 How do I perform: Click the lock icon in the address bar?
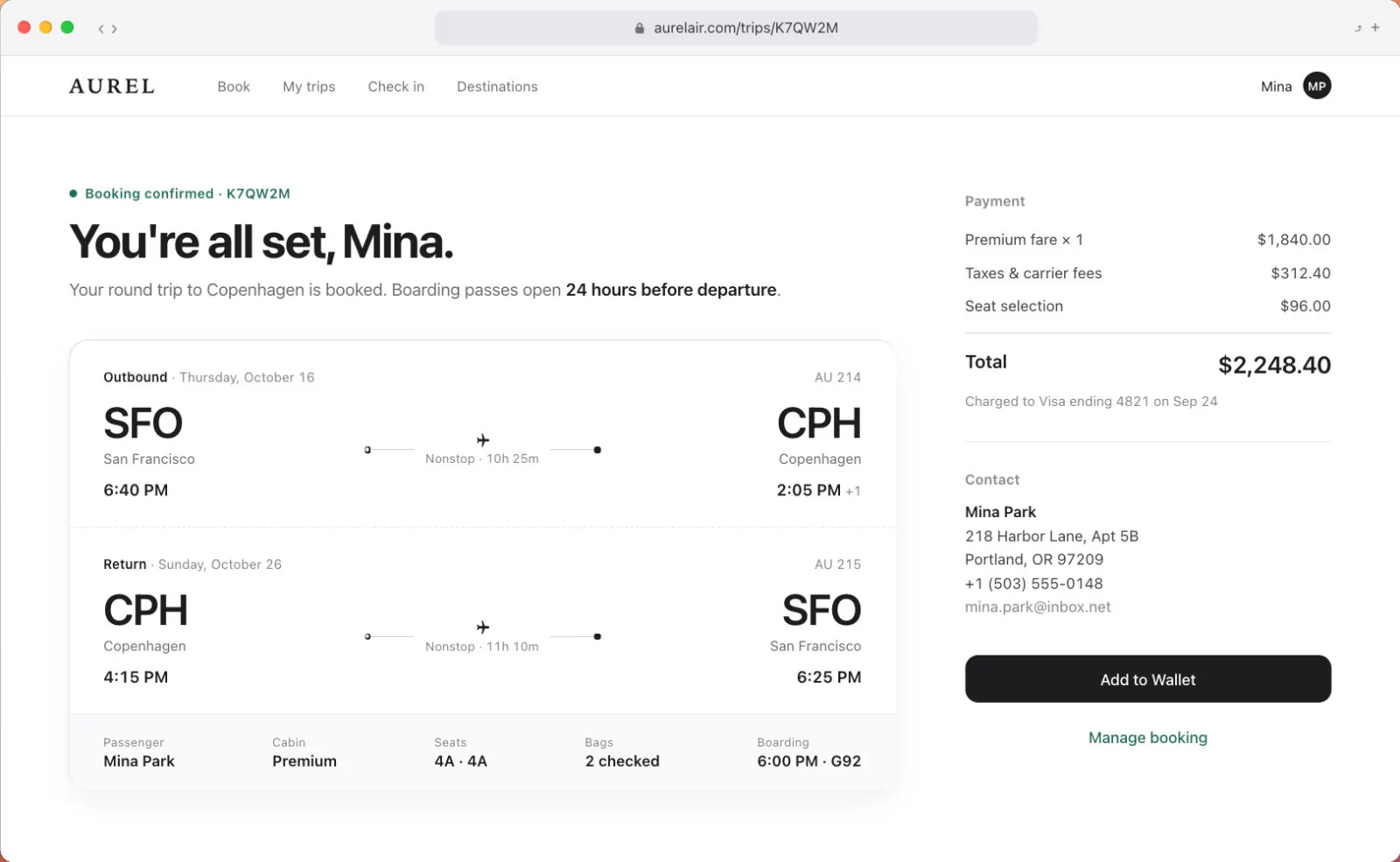[x=640, y=28]
